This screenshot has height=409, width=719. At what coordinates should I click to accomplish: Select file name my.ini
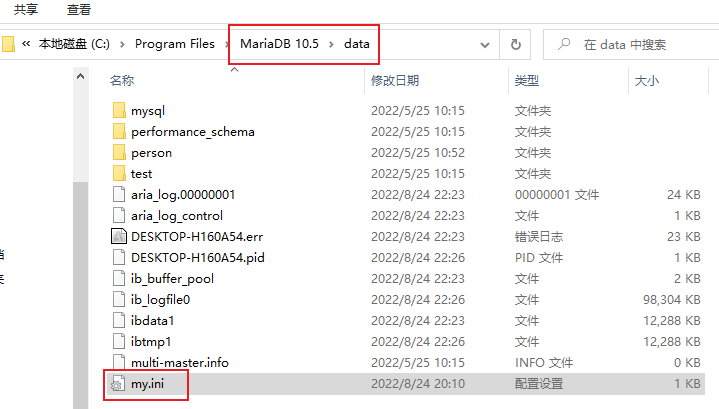147,384
